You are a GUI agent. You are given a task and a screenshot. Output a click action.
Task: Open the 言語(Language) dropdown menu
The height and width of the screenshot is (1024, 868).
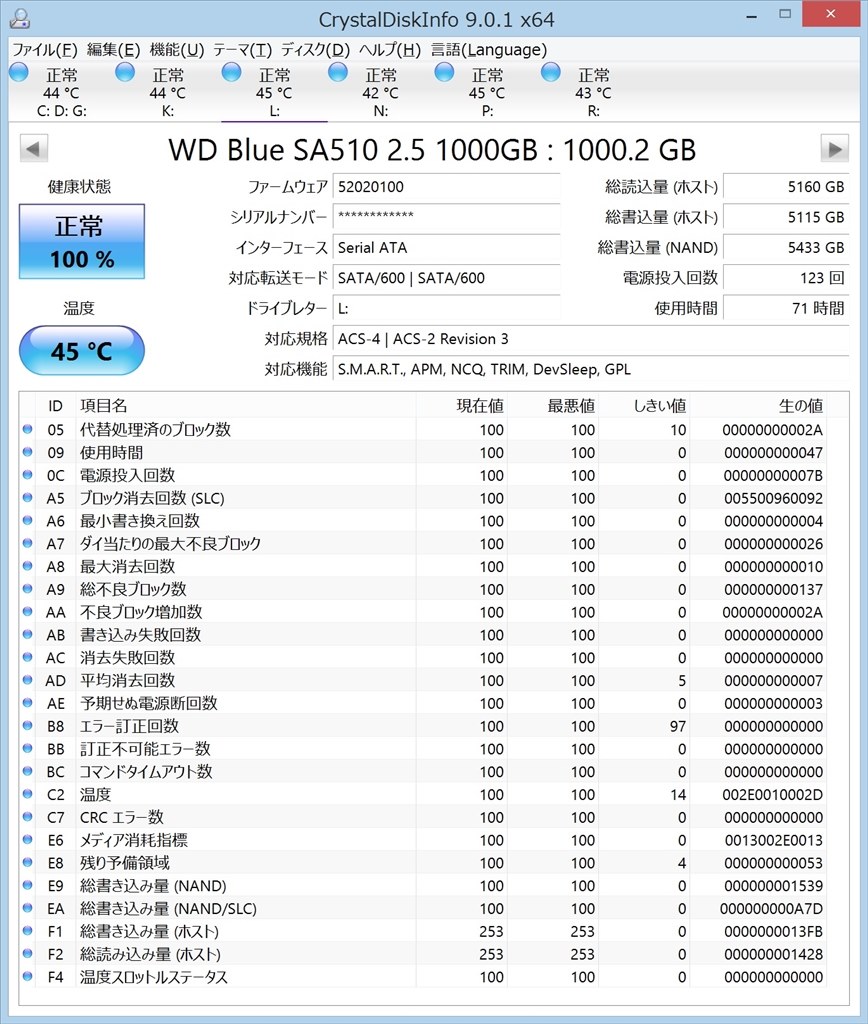(x=489, y=49)
